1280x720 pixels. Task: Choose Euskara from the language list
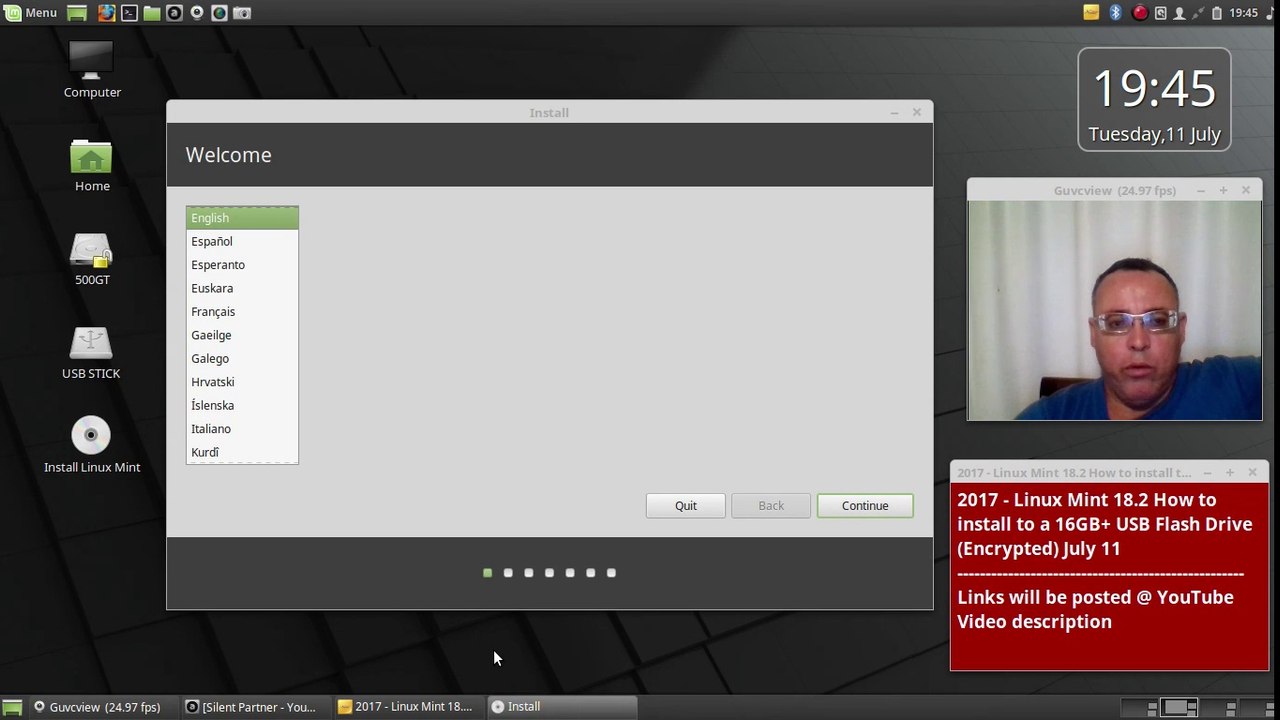coord(242,288)
